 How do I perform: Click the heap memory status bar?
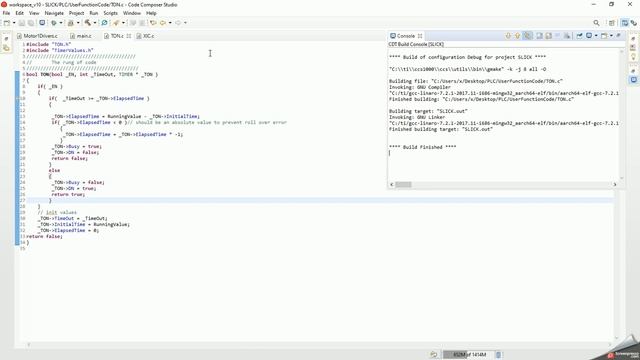coord(468,355)
